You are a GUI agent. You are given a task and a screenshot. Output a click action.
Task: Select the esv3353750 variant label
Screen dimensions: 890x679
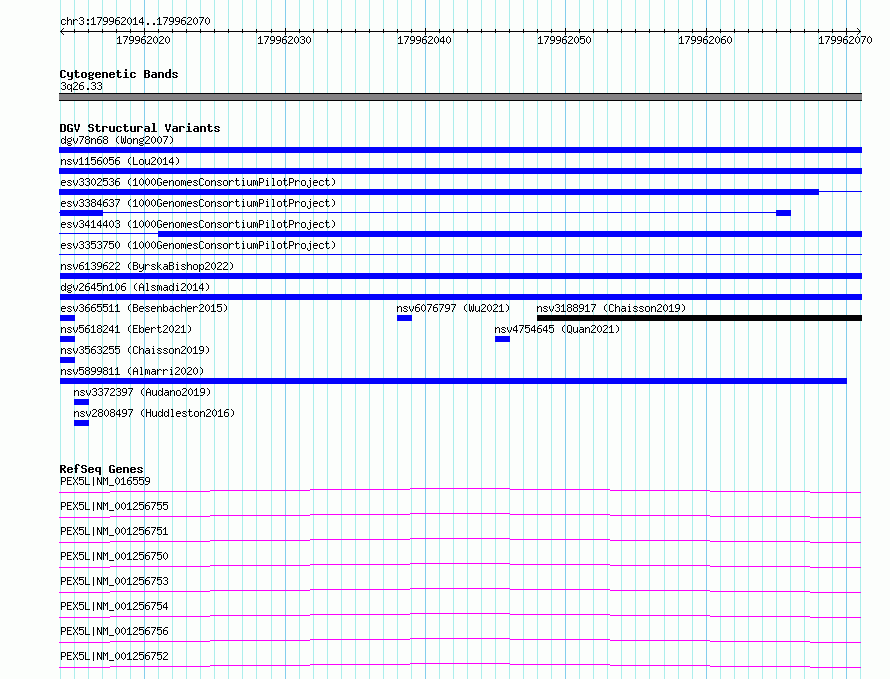point(198,245)
